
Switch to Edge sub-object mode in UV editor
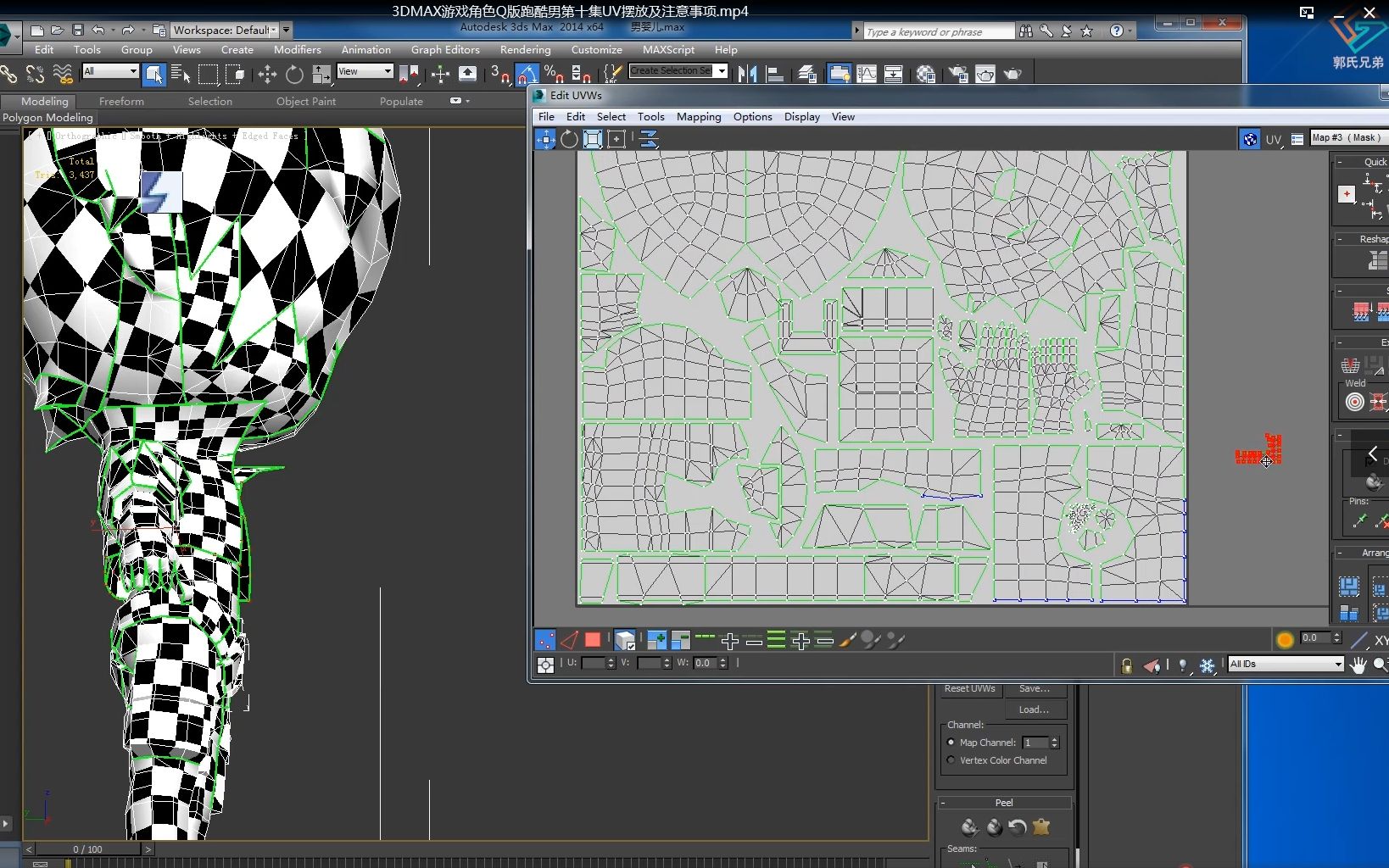point(569,640)
